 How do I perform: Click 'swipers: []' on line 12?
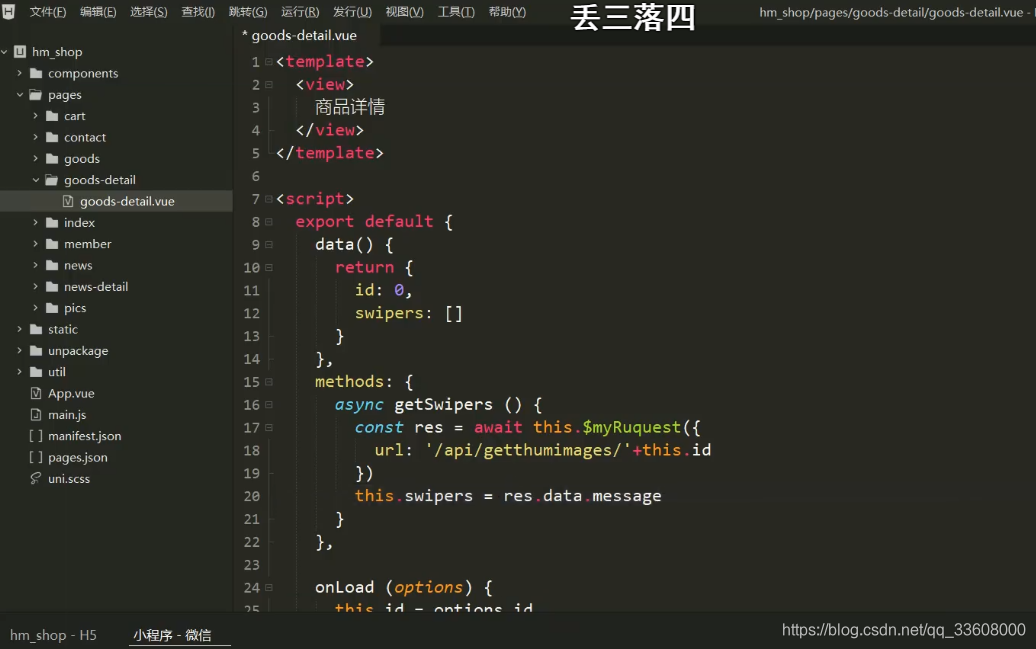coord(409,313)
